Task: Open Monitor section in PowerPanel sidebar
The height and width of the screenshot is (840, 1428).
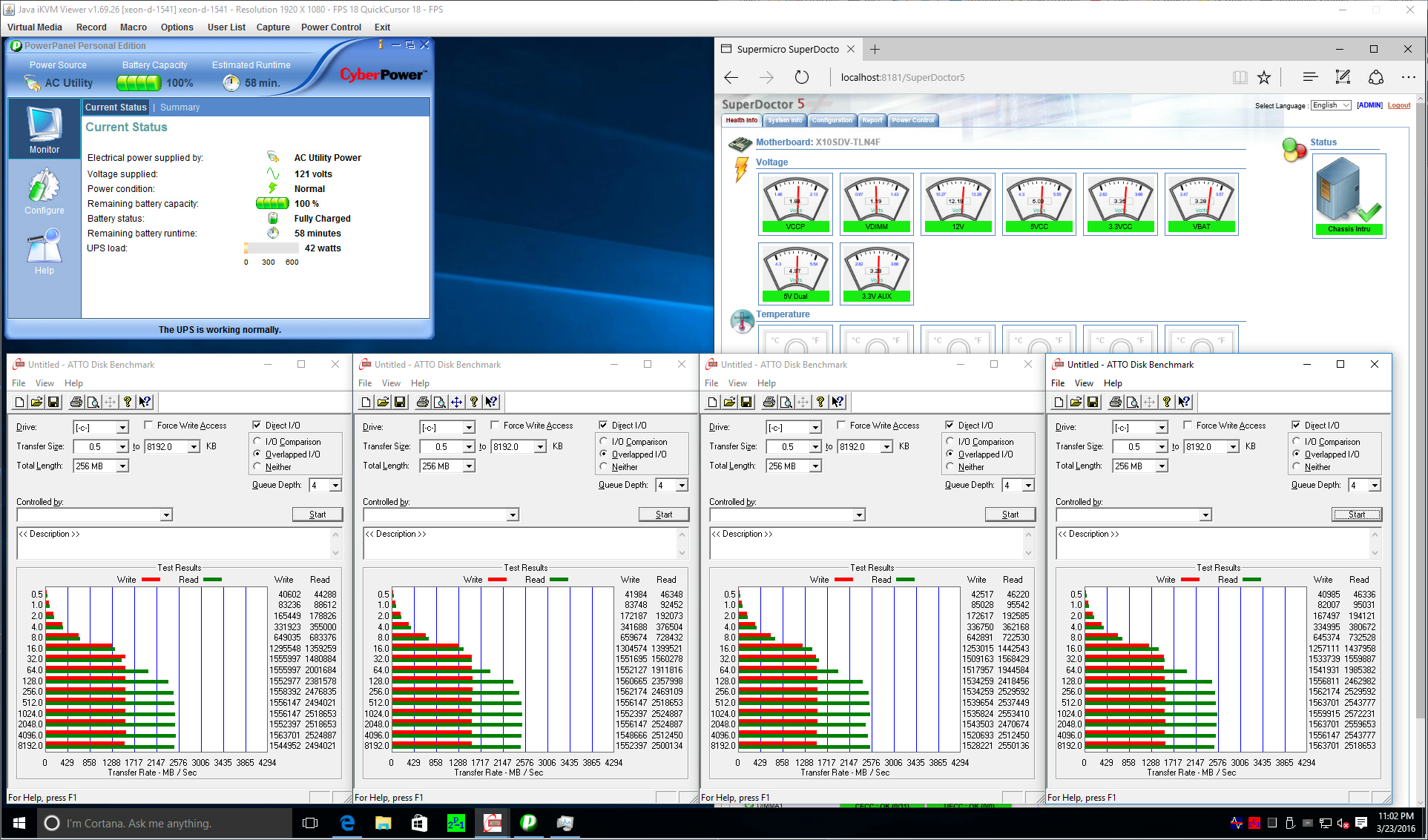Action: 45,130
